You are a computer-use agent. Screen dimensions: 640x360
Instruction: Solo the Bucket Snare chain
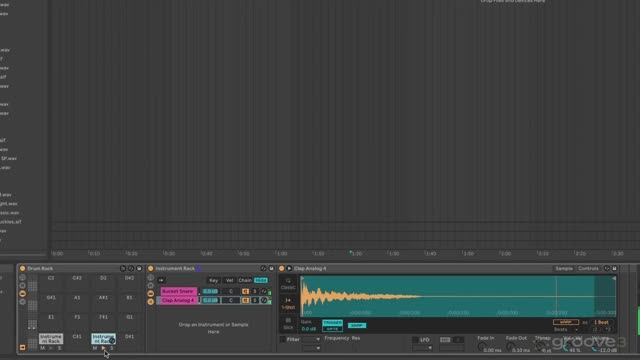[255, 291]
